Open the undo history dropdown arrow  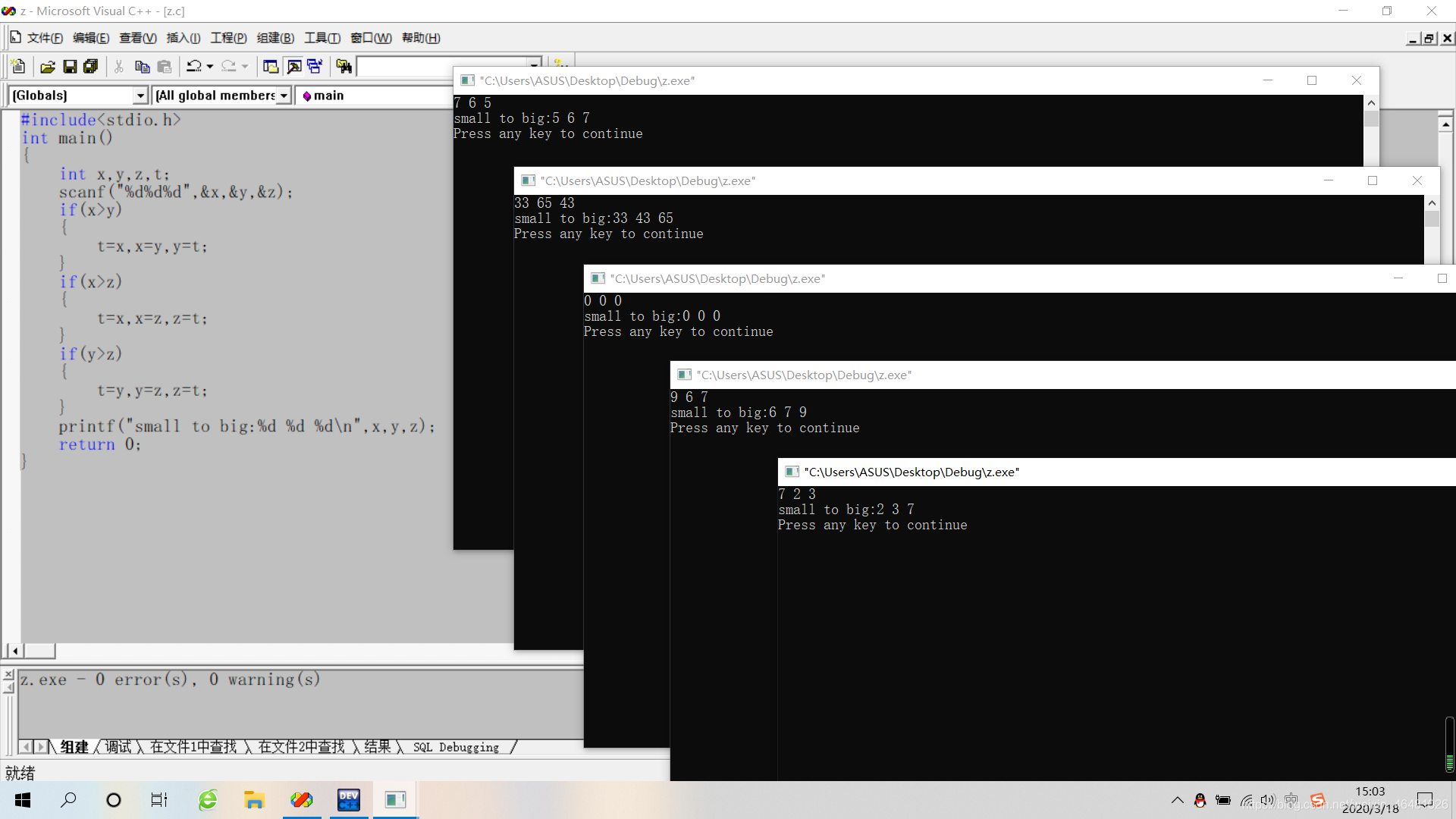point(210,67)
